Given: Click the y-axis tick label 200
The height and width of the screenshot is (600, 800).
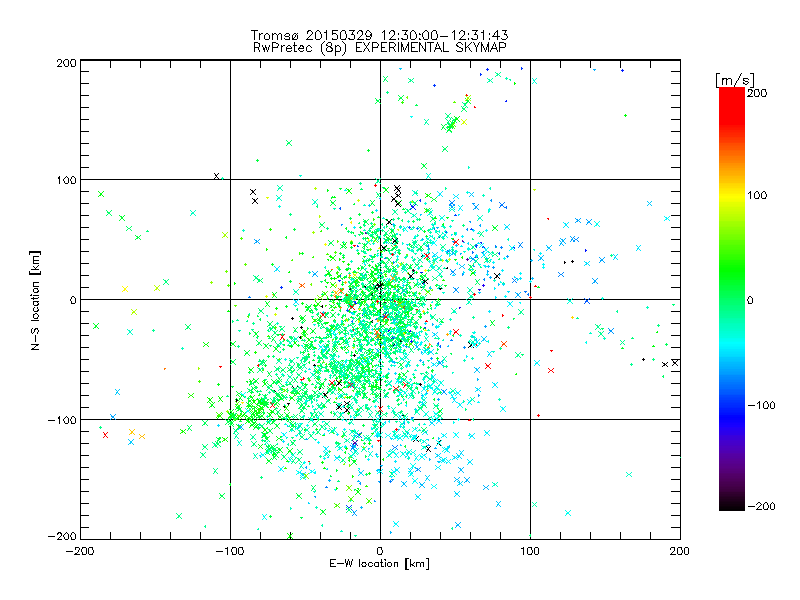Looking at the screenshot, I should tap(66, 63).
